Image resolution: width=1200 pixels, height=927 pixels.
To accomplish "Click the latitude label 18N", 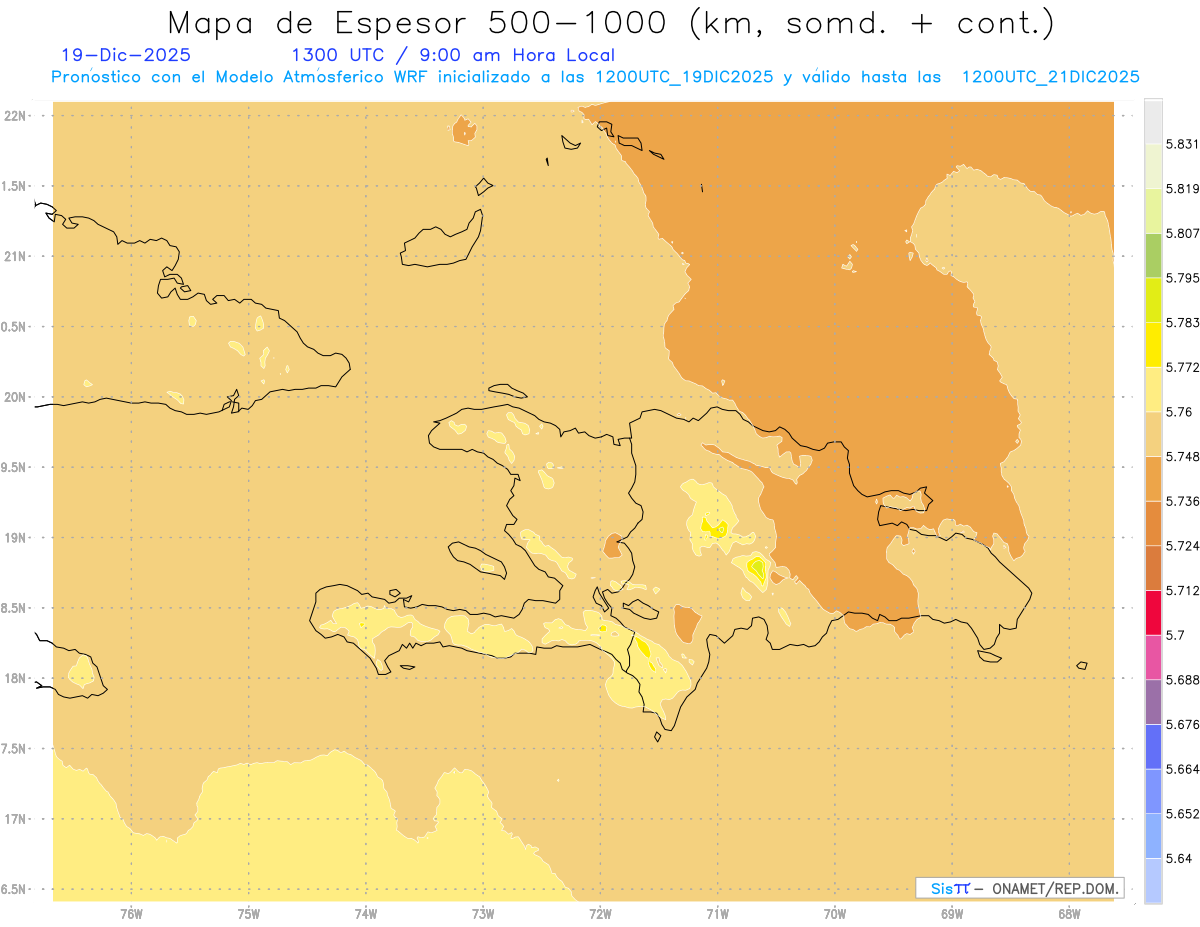I will point(15,678).
